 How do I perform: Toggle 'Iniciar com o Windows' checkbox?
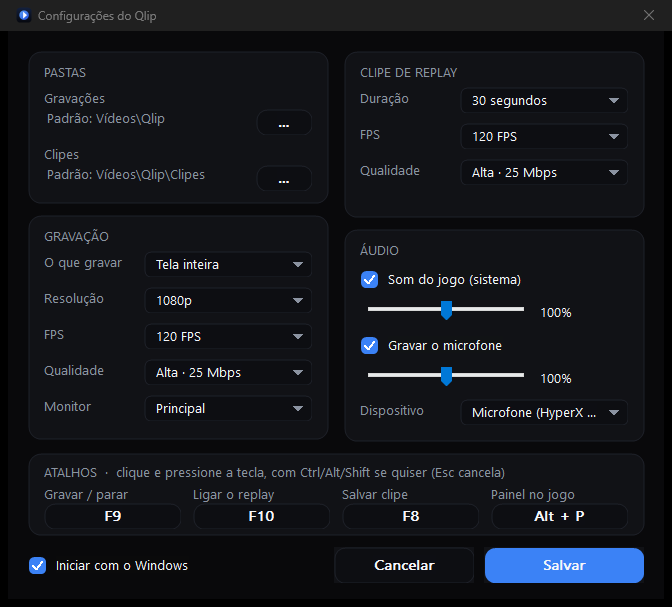(38, 565)
